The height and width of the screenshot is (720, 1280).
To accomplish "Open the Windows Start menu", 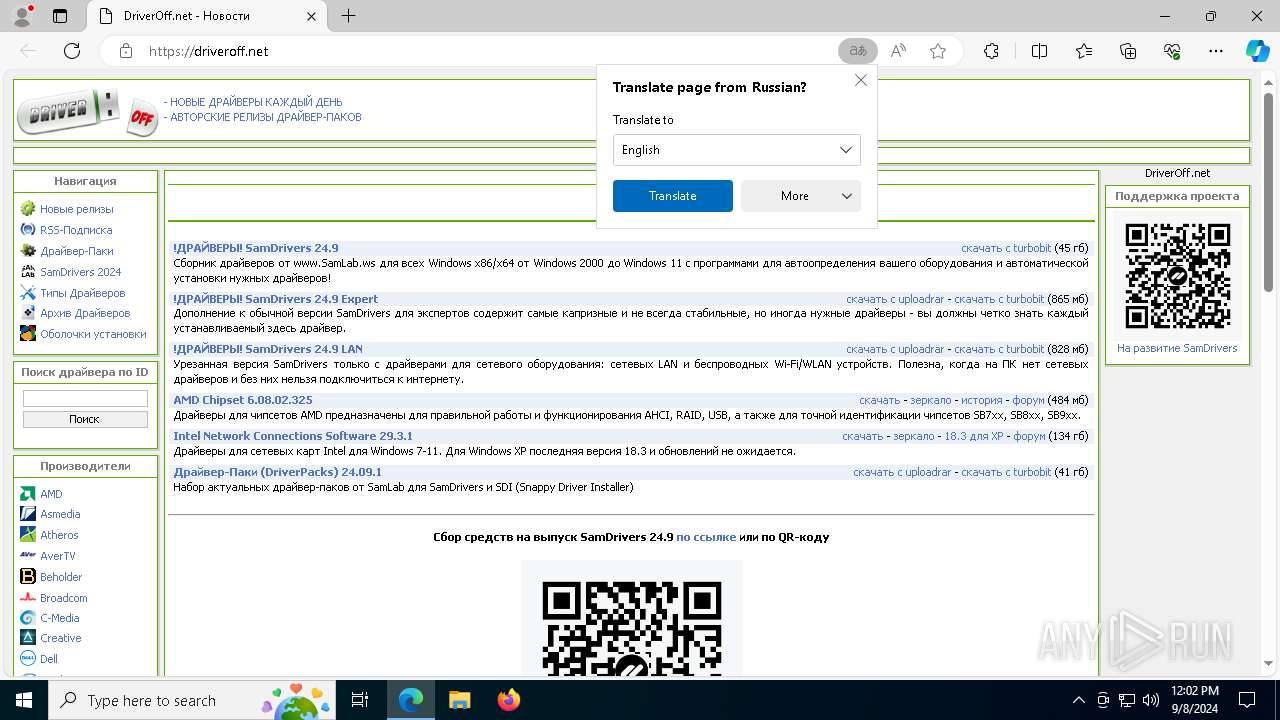I will [24, 700].
